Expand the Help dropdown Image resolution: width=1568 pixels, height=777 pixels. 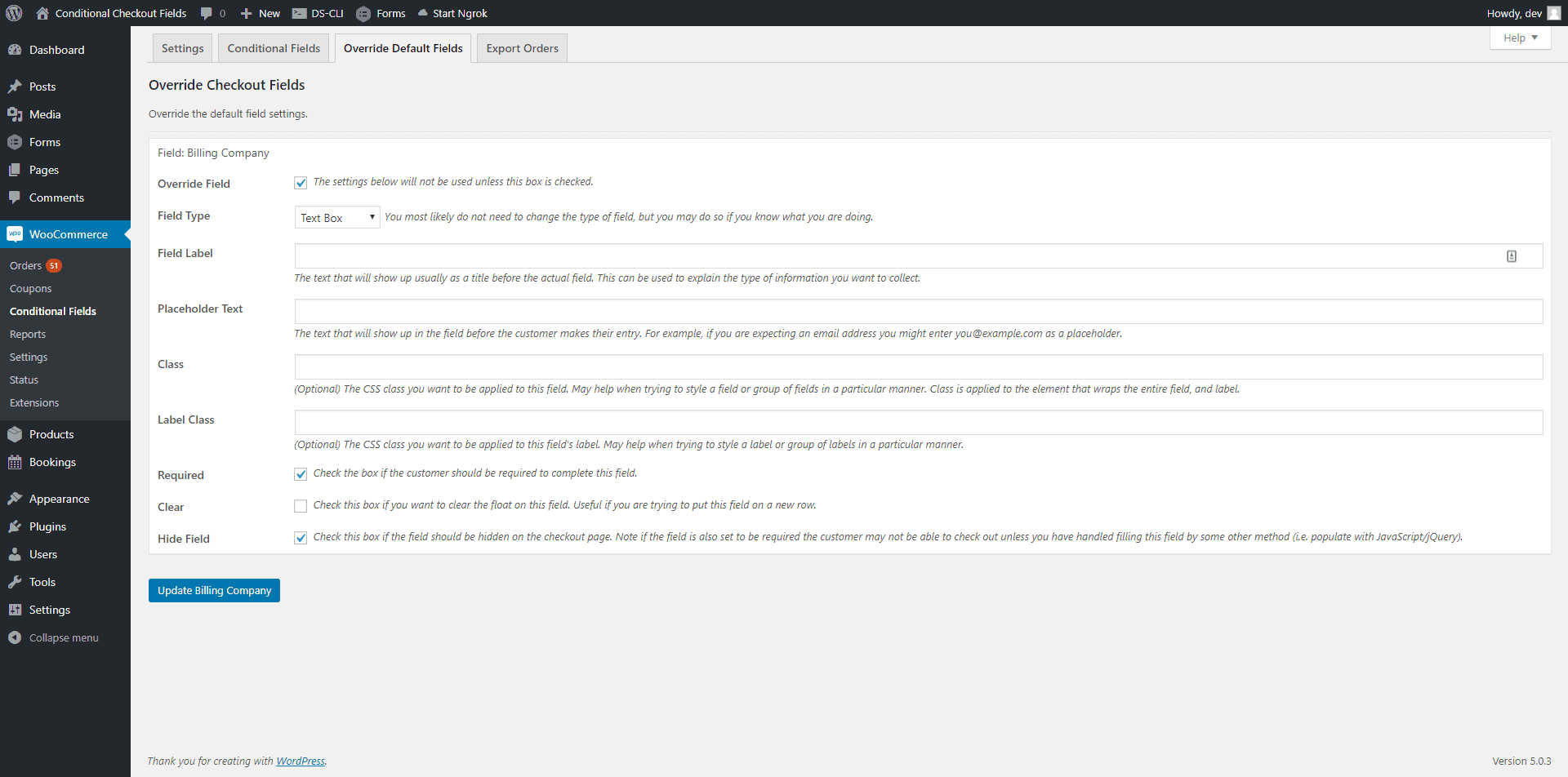click(x=1519, y=38)
